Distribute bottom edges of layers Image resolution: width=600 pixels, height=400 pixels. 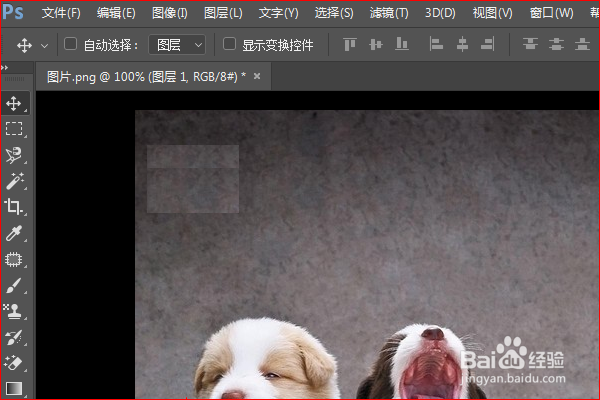click(582, 44)
